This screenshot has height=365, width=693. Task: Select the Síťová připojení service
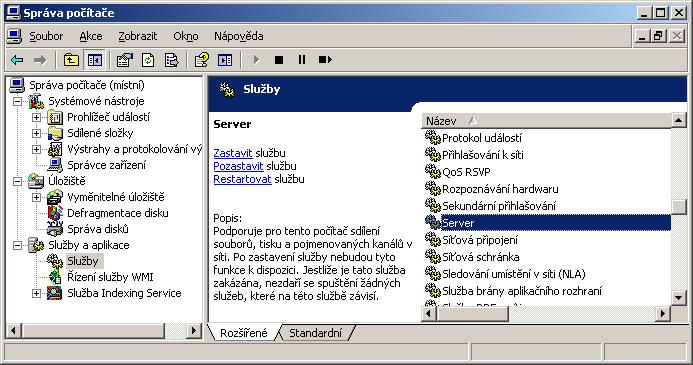click(x=480, y=240)
